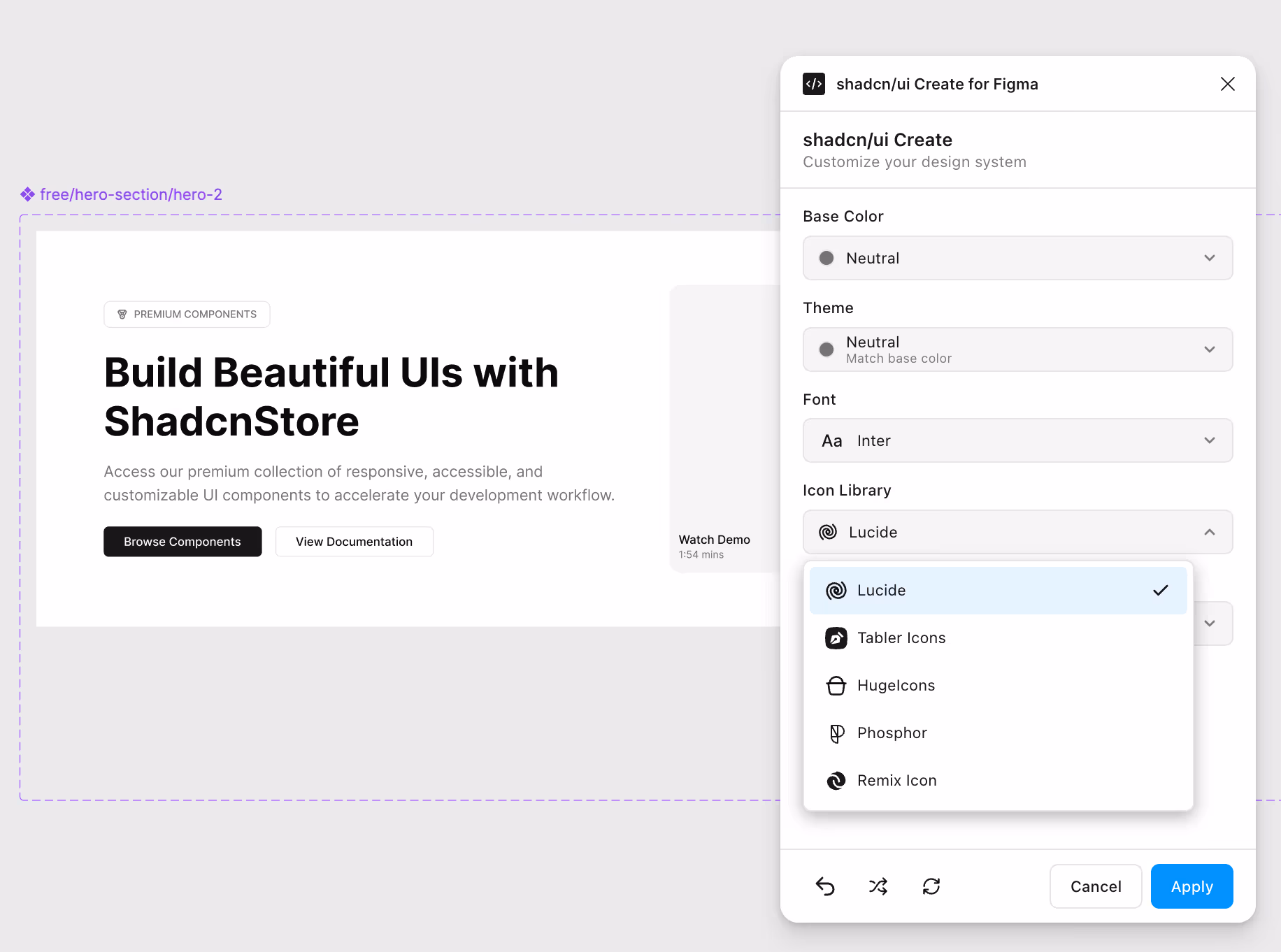Open the Theme dropdown showing Neutral
The image size is (1281, 952).
point(1018,349)
